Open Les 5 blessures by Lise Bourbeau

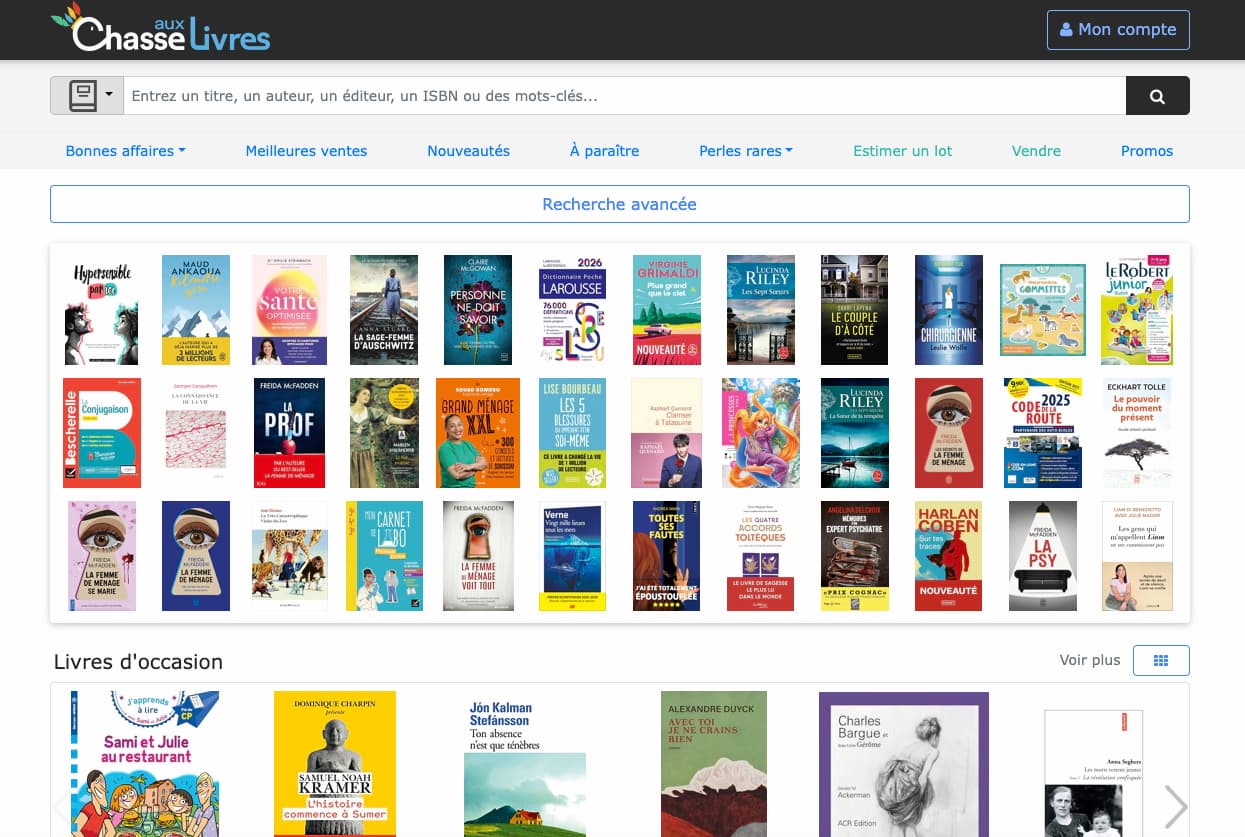click(572, 433)
